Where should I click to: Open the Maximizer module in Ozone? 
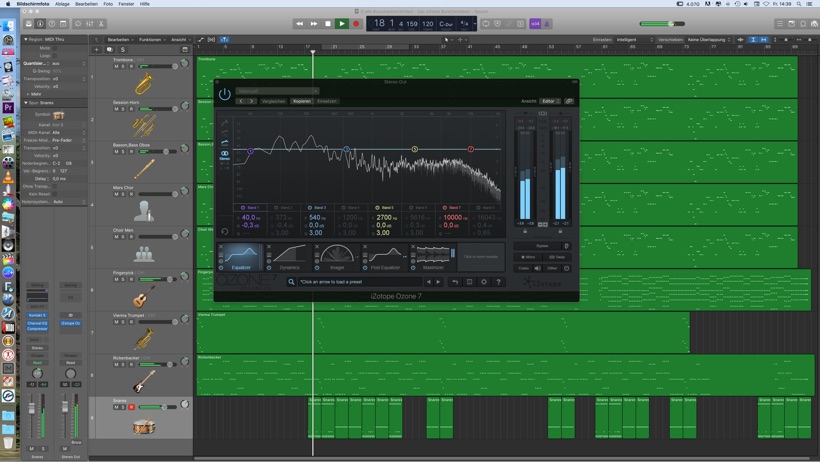click(433, 257)
